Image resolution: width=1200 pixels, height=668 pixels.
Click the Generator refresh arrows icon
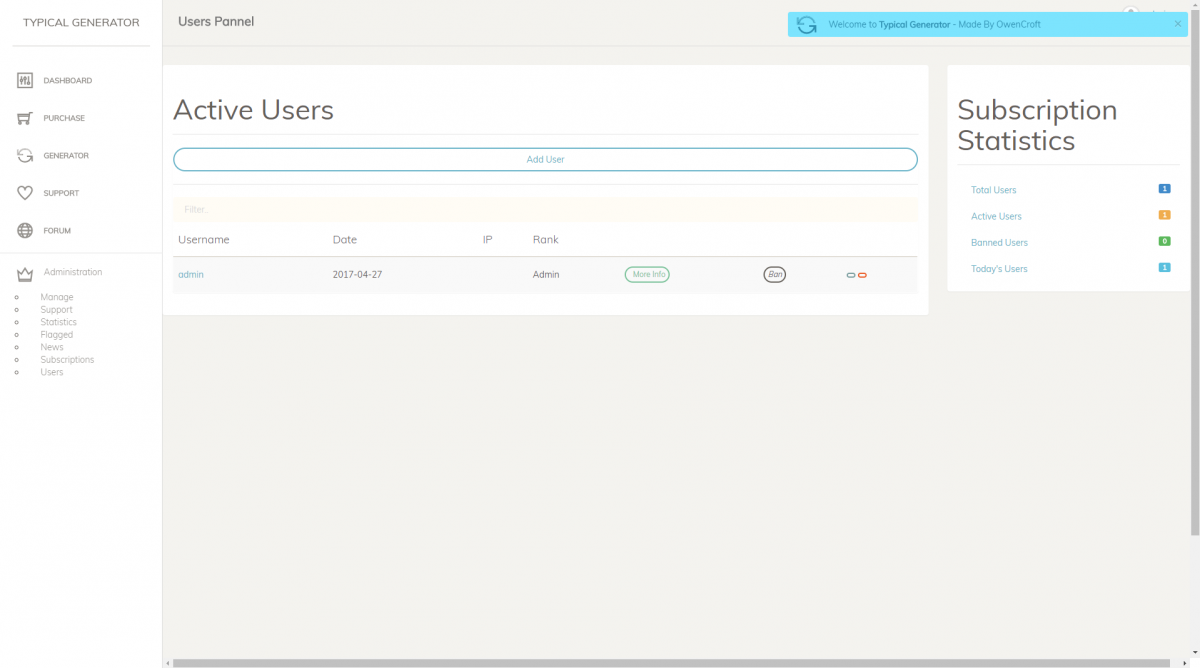pos(25,156)
